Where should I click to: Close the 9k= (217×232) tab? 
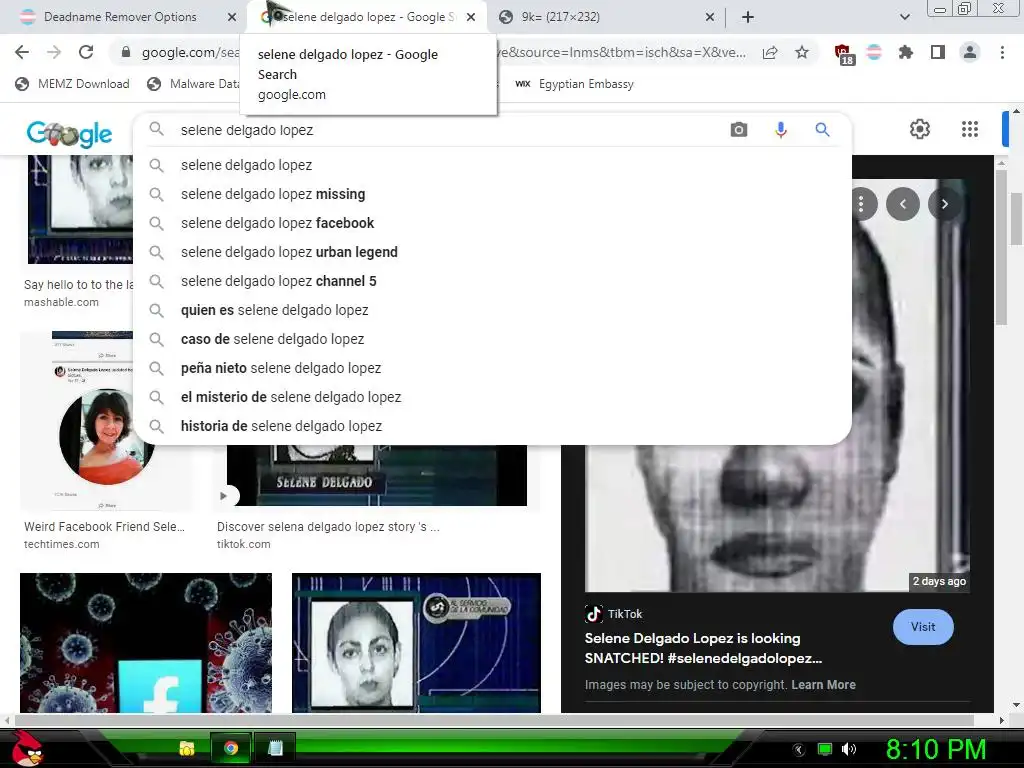(710, 17)
